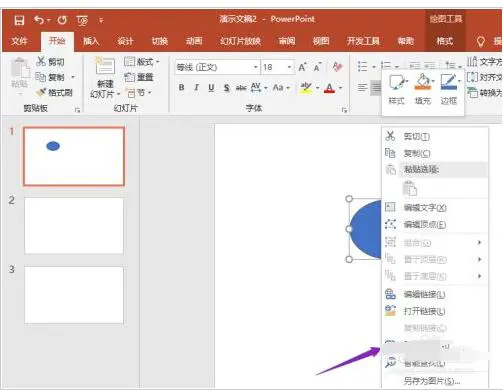Viewport: 503px width, 390px height.
Task: Select the slide 3 thumbnail
Action: click(74, 295)
